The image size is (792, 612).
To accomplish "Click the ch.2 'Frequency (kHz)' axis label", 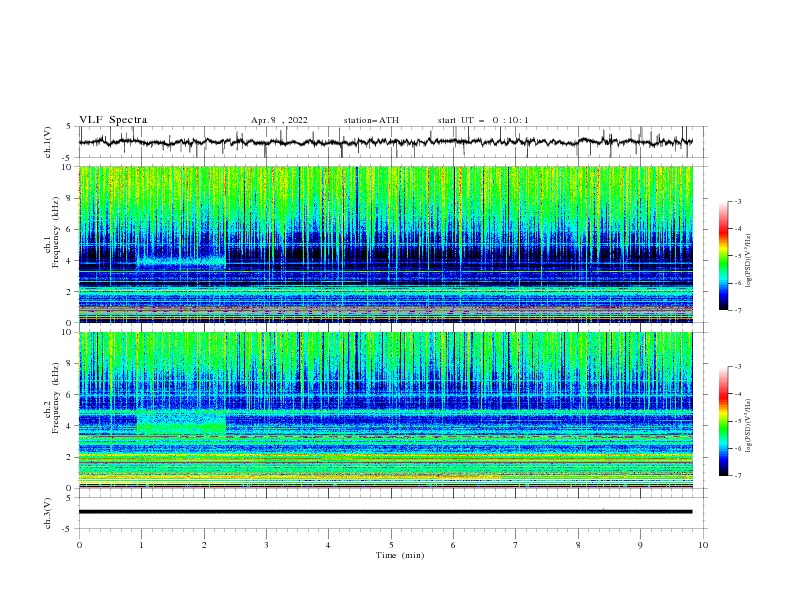I will (x=55, y=398).
